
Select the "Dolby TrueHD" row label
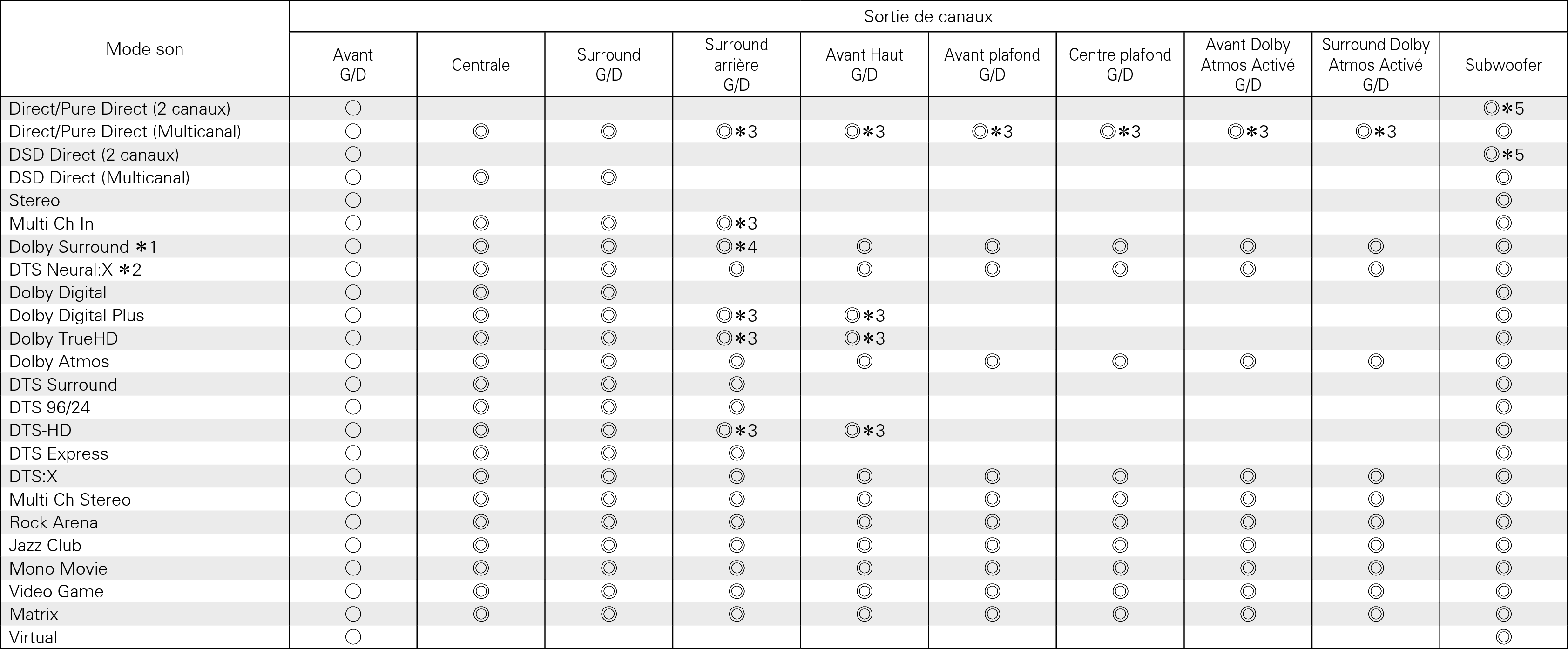(63, 338)
